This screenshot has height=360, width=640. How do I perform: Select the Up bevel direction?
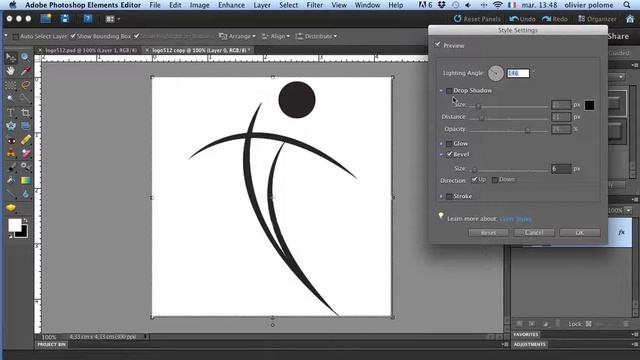[474, 180]
